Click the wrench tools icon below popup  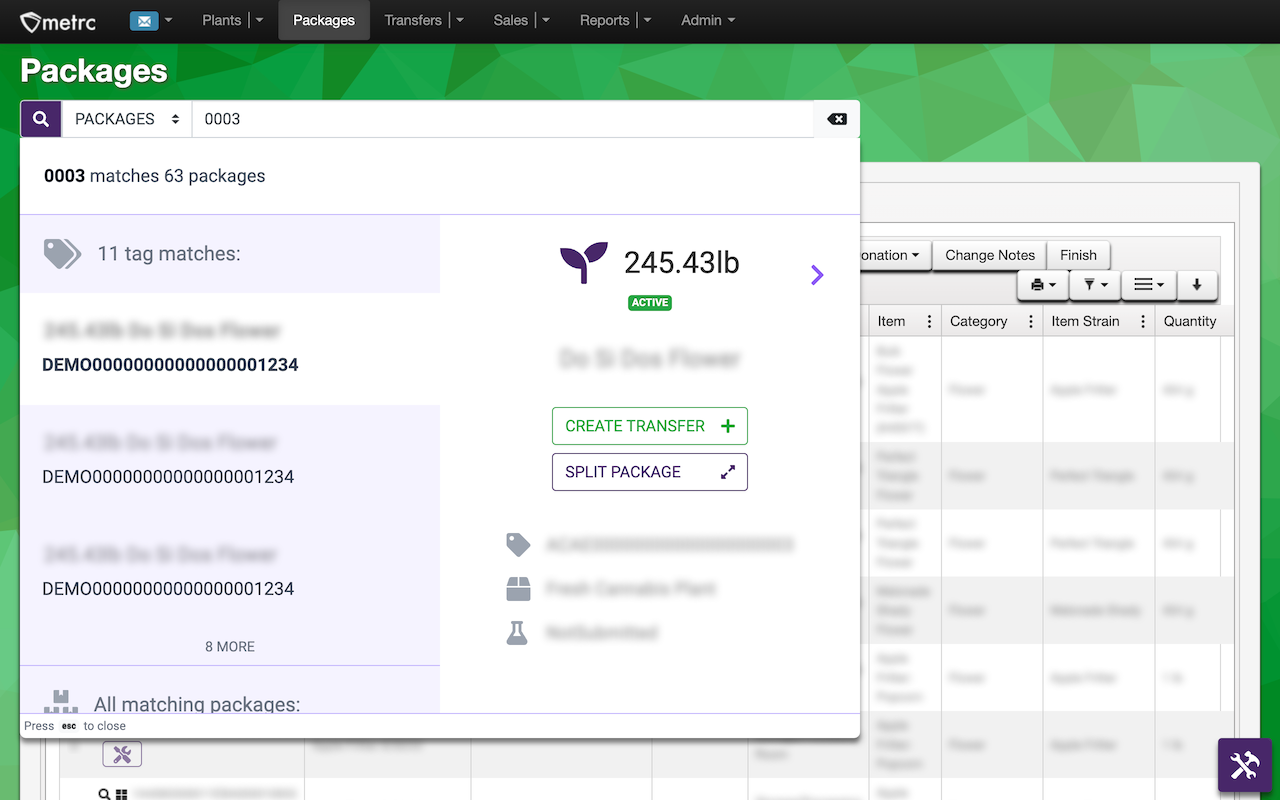(122, 755)
